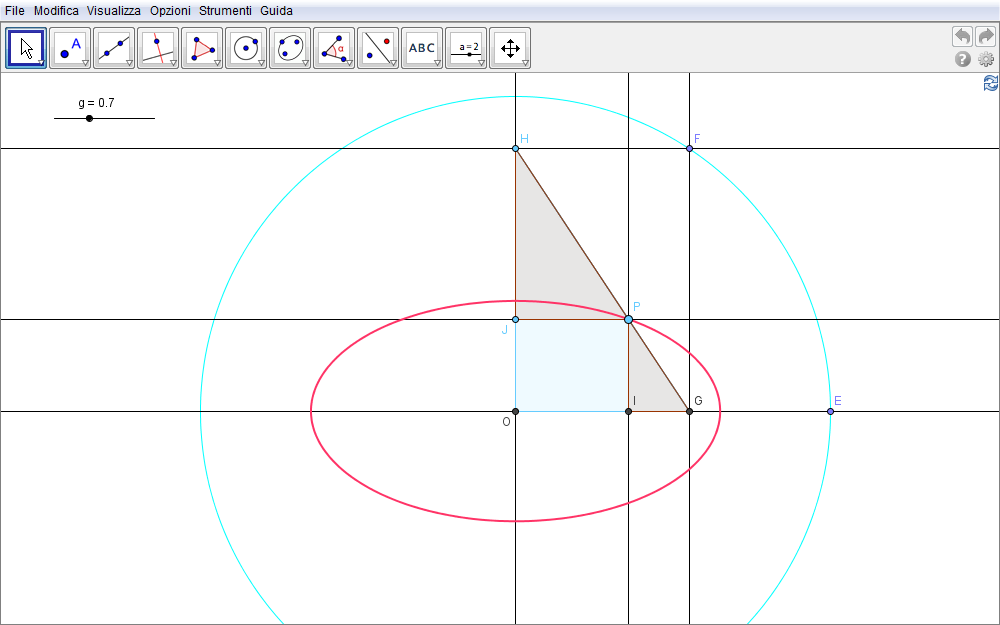Activate Circle with center through point tool
1000x625 pixels.
[x=245, y=47]
